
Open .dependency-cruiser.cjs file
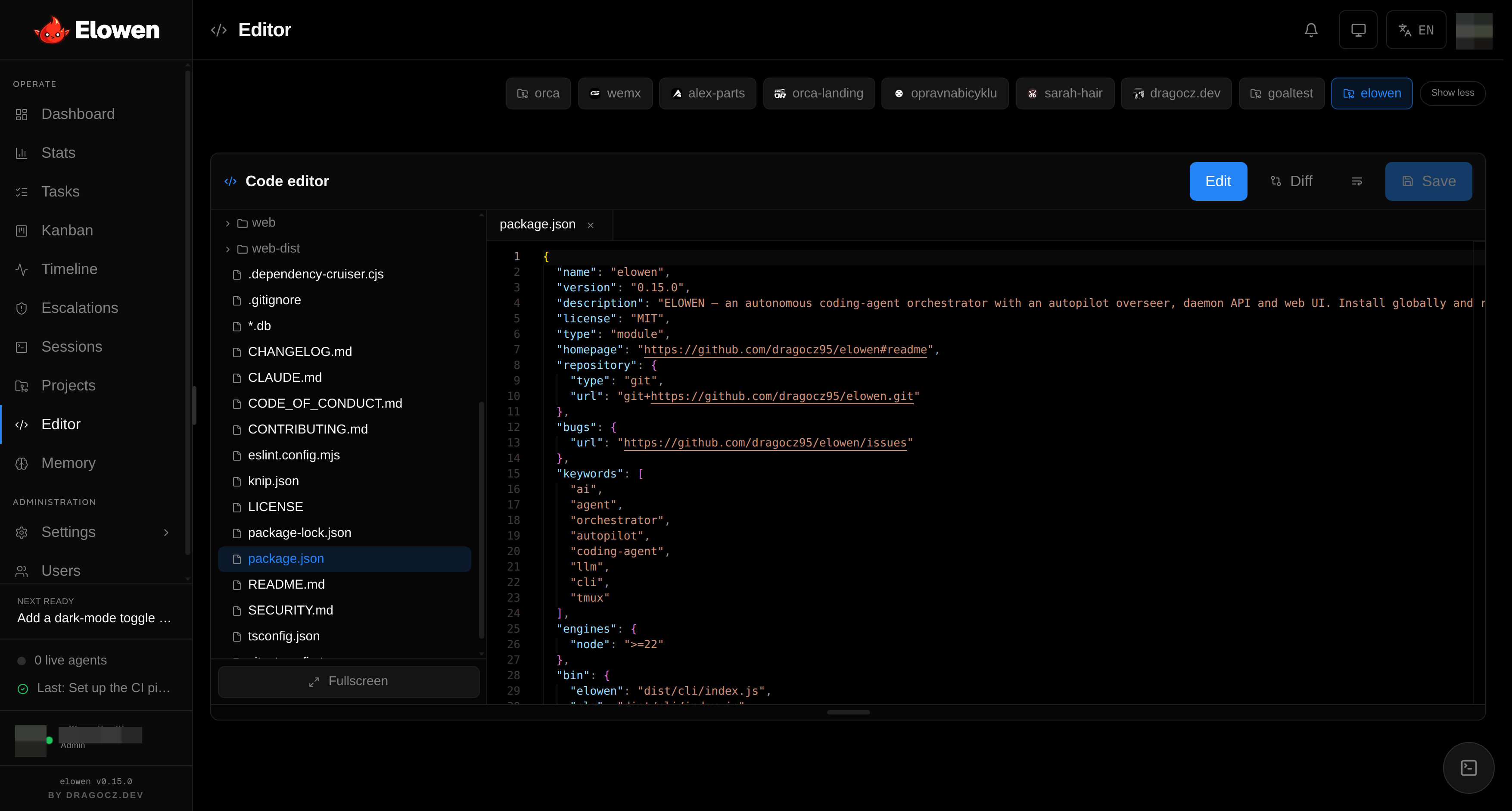tap(345, 274)
